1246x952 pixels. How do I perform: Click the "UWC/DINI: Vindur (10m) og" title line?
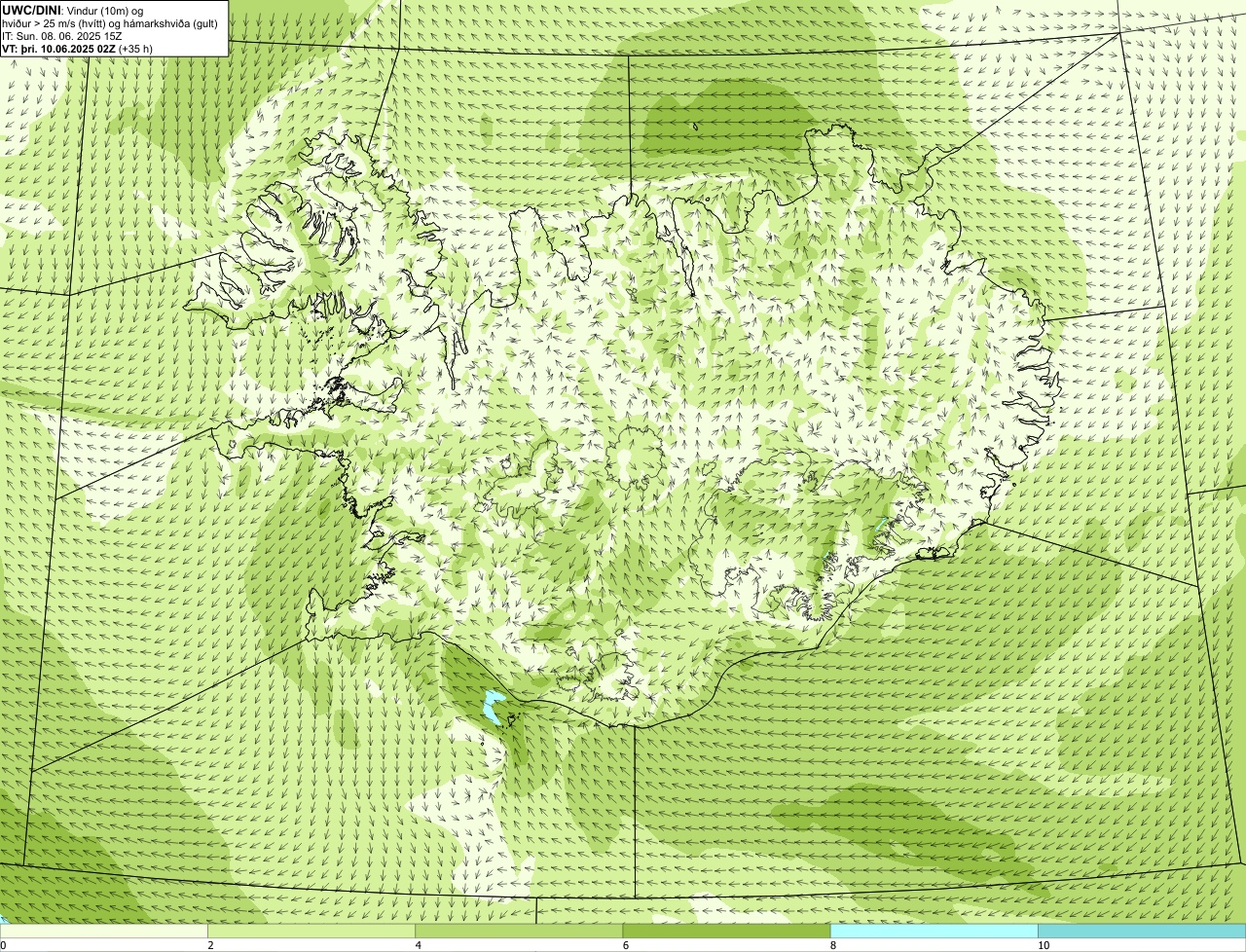(x=72, y=10)
